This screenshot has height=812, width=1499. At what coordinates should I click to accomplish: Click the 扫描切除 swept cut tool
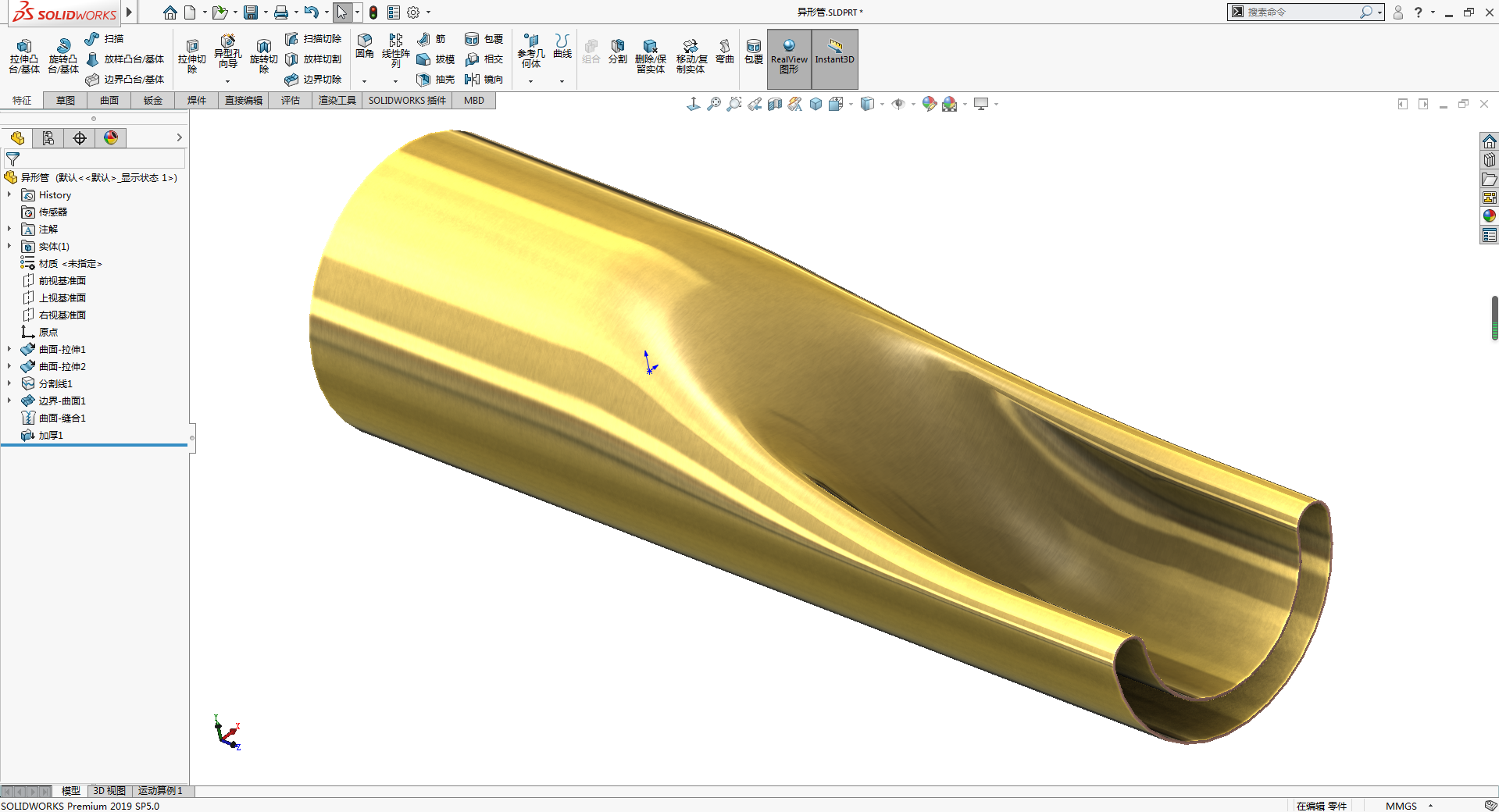313,39
